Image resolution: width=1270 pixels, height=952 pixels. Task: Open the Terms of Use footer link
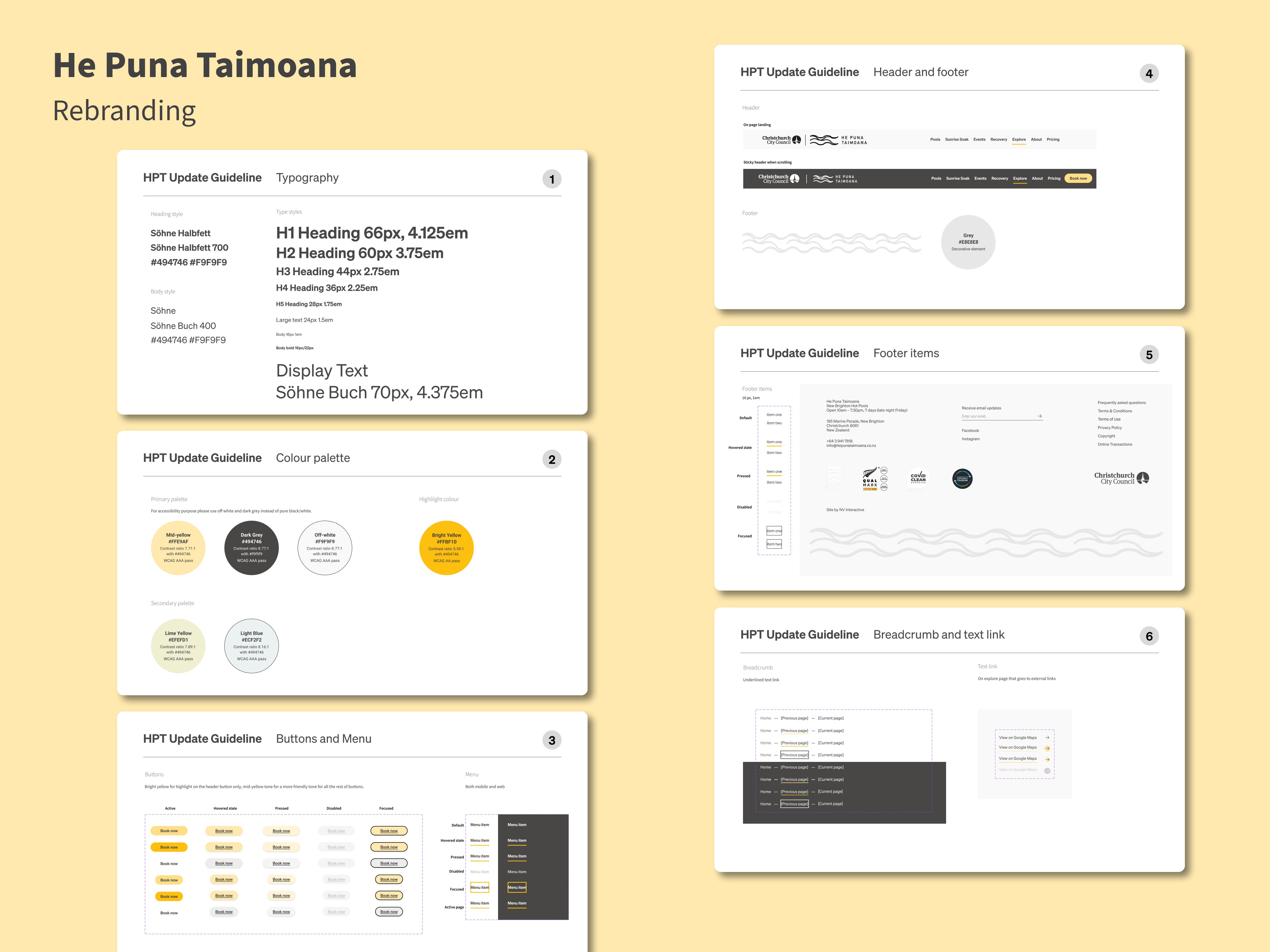tap(1109, 419)
